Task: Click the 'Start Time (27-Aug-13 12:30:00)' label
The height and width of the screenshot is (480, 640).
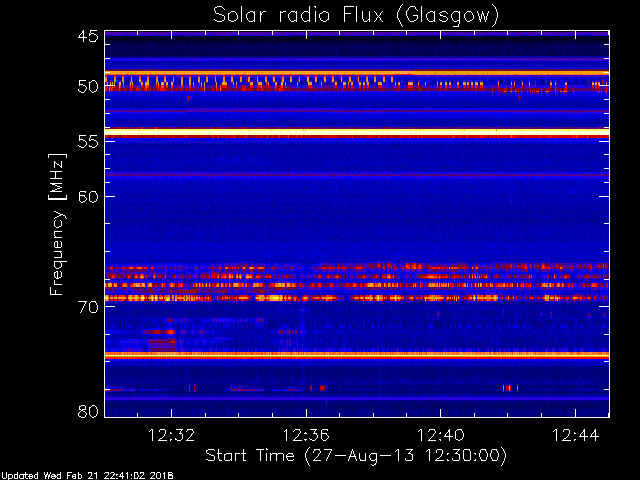Action: click(356, 456)
